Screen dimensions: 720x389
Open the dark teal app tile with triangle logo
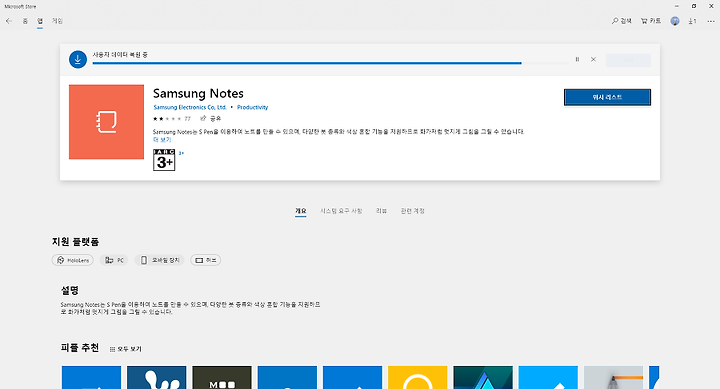483,378
